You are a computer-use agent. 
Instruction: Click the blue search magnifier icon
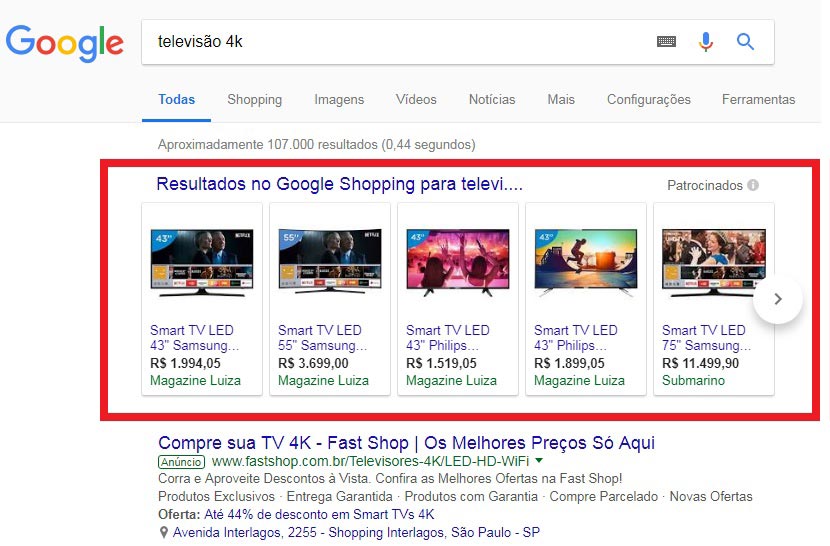(745, 41)
